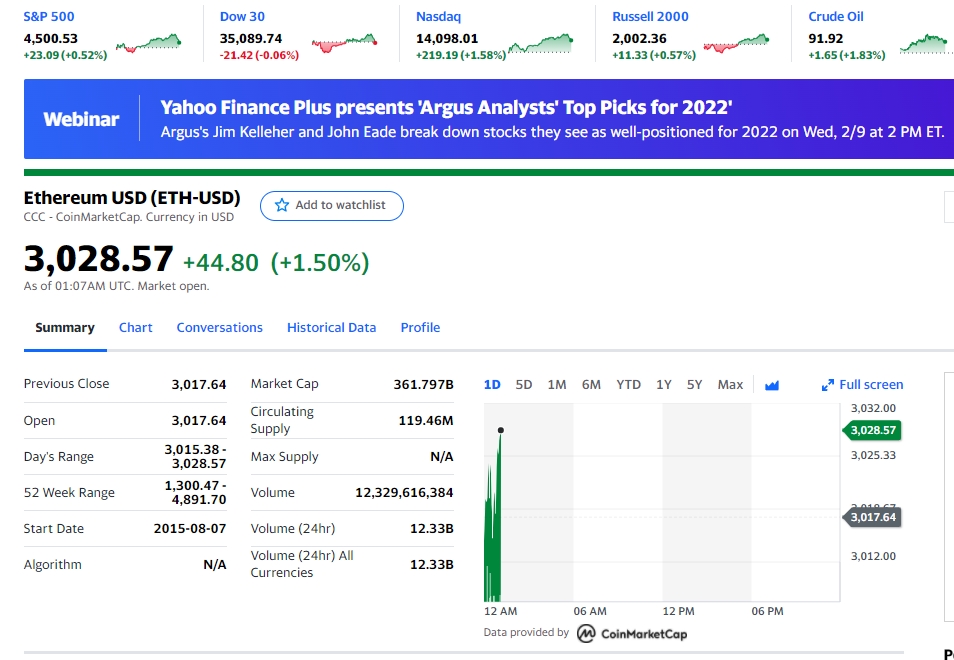Open the Crude Oil quote link
This screenshot has width=954, height=660.
(x=836, y=16)
